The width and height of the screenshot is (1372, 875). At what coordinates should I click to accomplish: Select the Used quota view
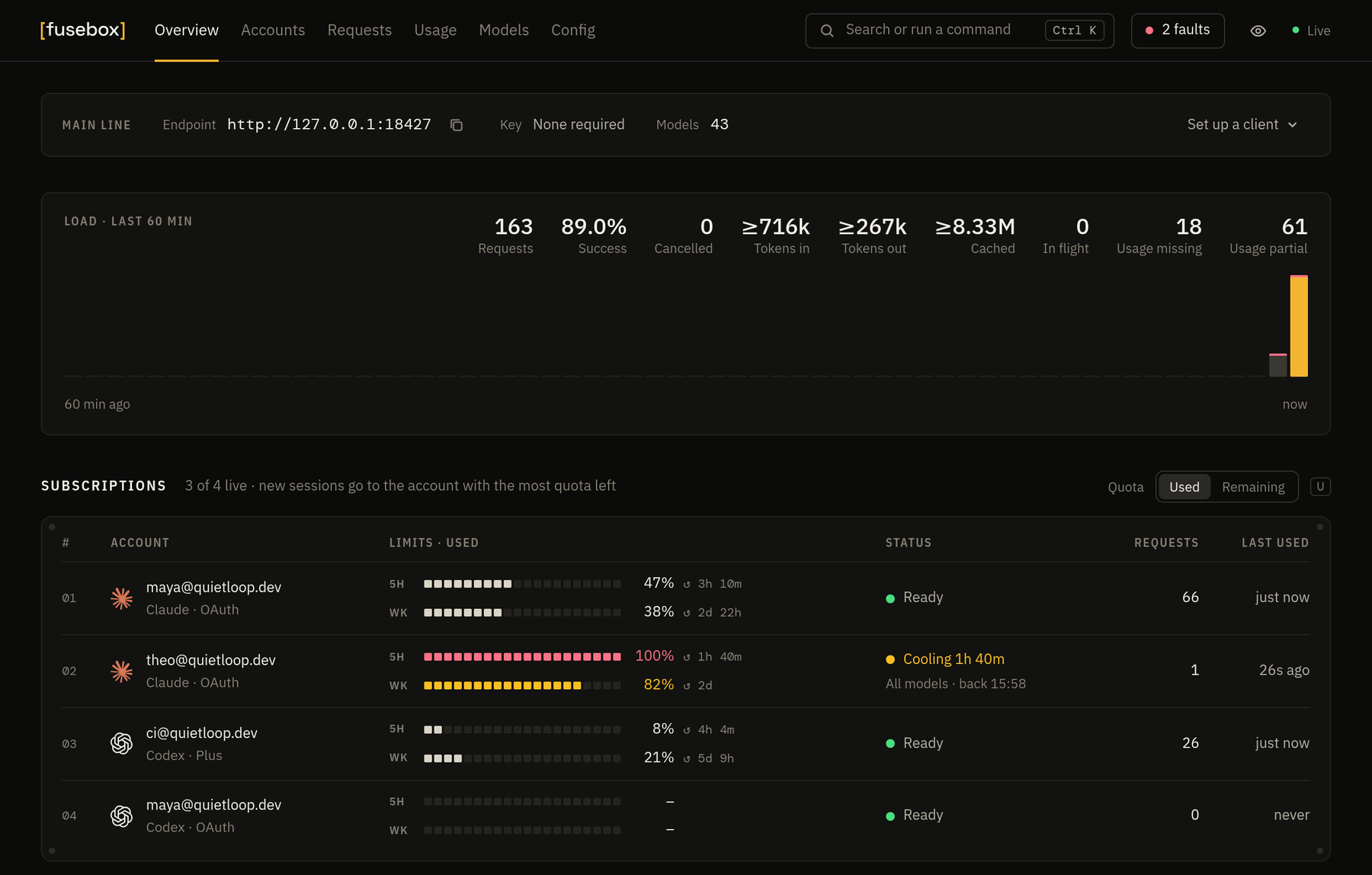point(1184,487)
